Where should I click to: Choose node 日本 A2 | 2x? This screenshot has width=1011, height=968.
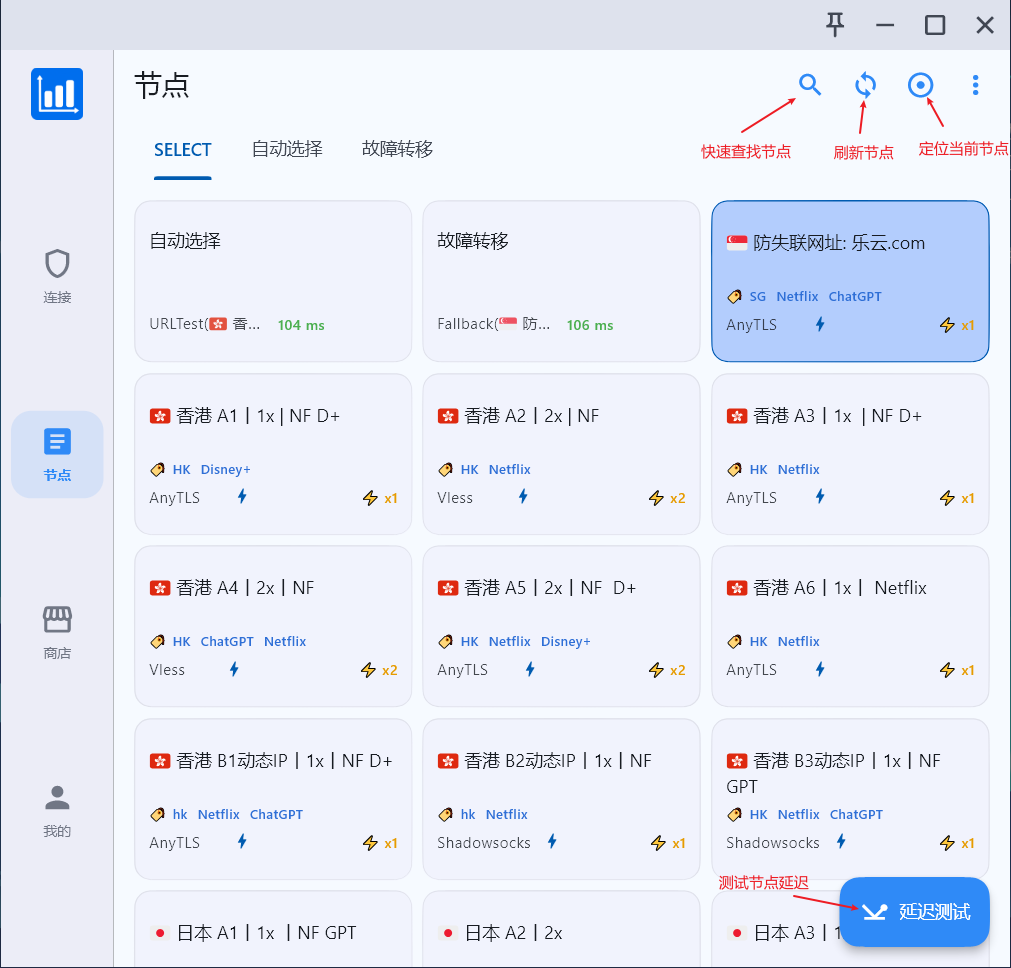(561, 929)
